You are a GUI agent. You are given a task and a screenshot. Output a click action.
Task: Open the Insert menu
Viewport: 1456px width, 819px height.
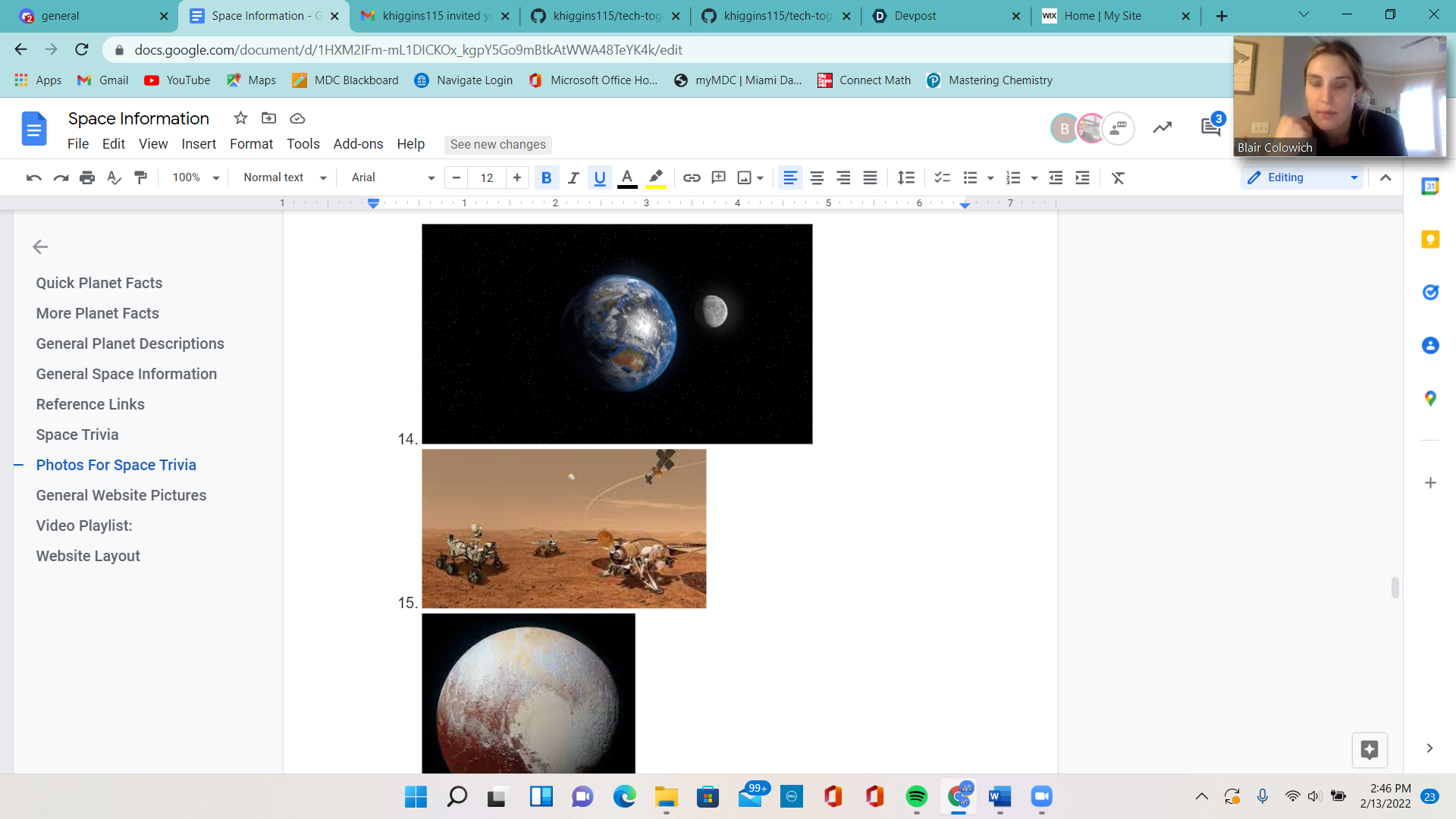199,144
